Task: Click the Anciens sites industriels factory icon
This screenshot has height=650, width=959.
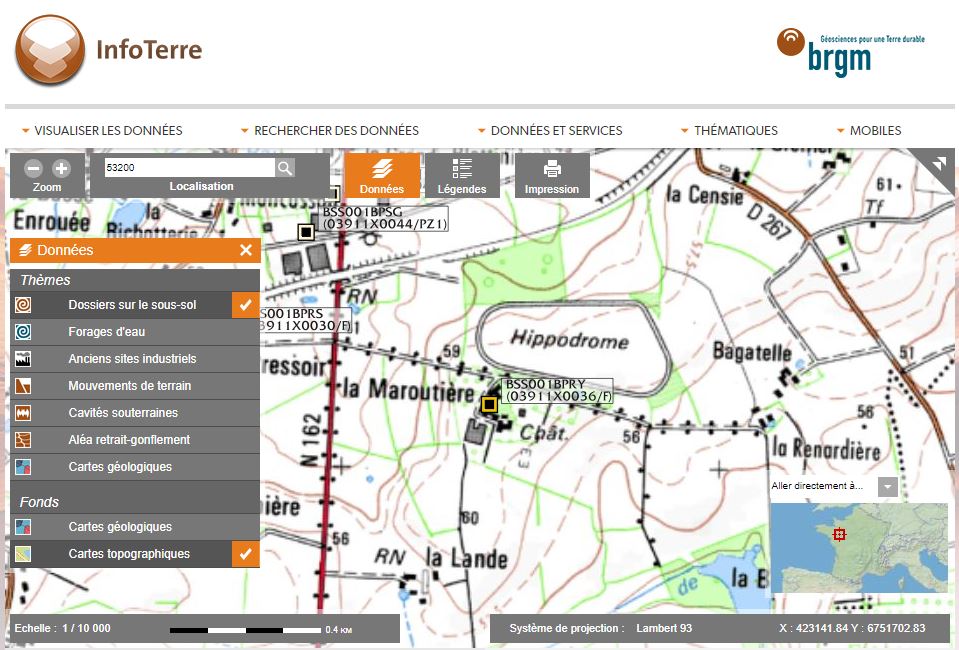Action: [23, 358]
